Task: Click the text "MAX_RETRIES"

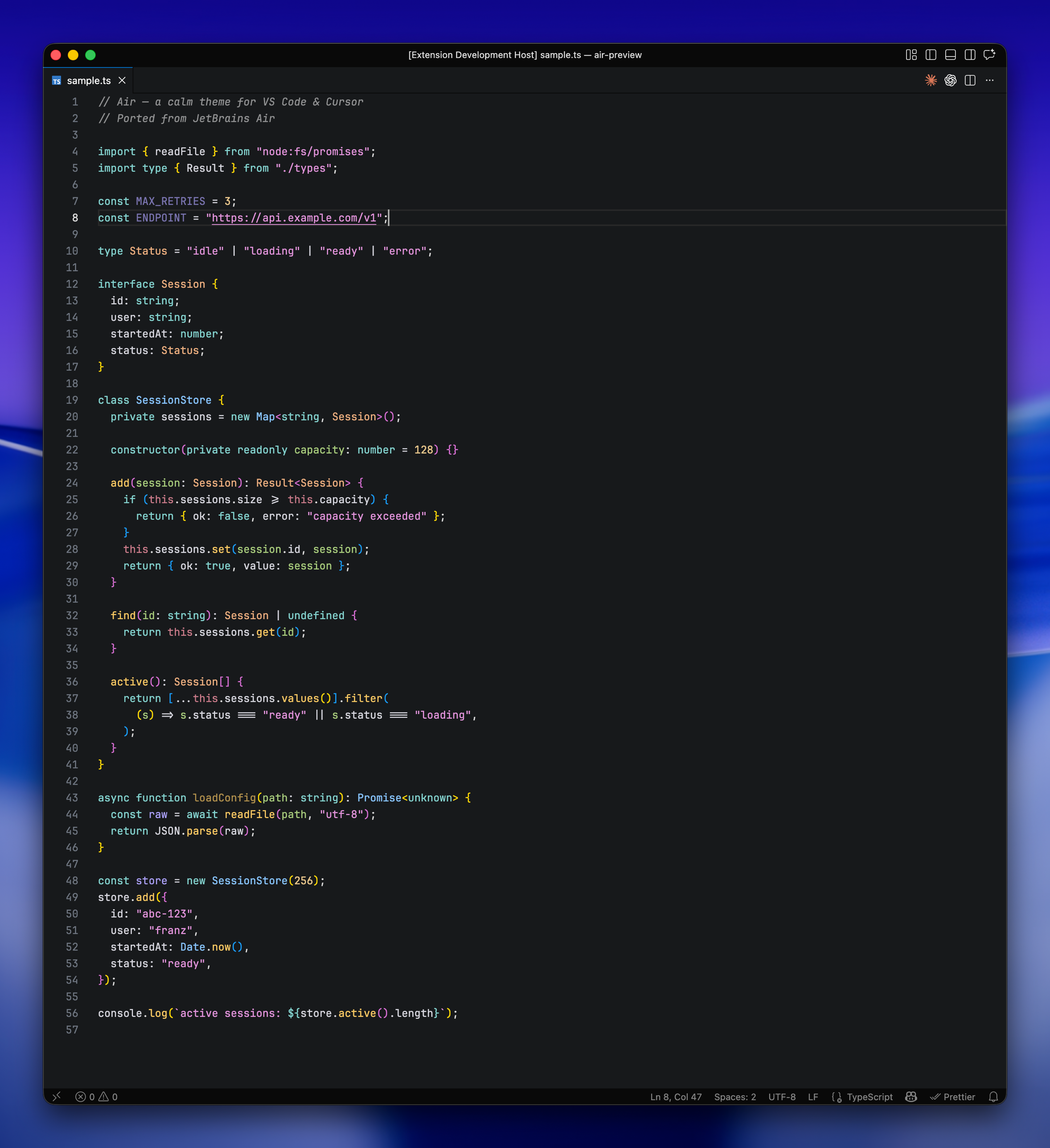Action: 170,201
